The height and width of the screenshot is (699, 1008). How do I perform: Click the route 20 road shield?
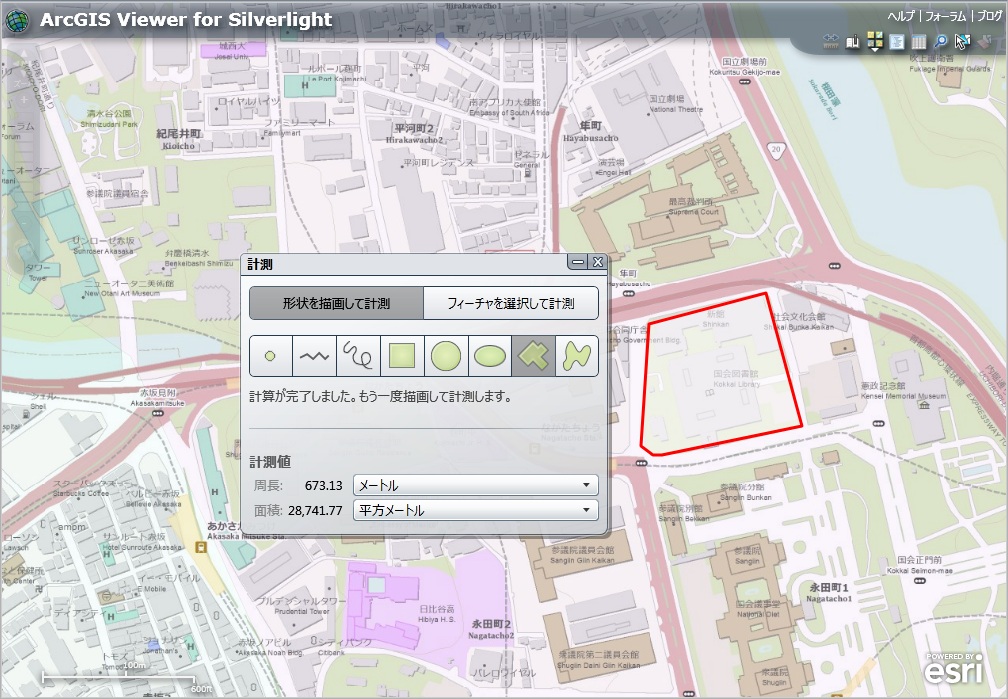pos(776,149)
